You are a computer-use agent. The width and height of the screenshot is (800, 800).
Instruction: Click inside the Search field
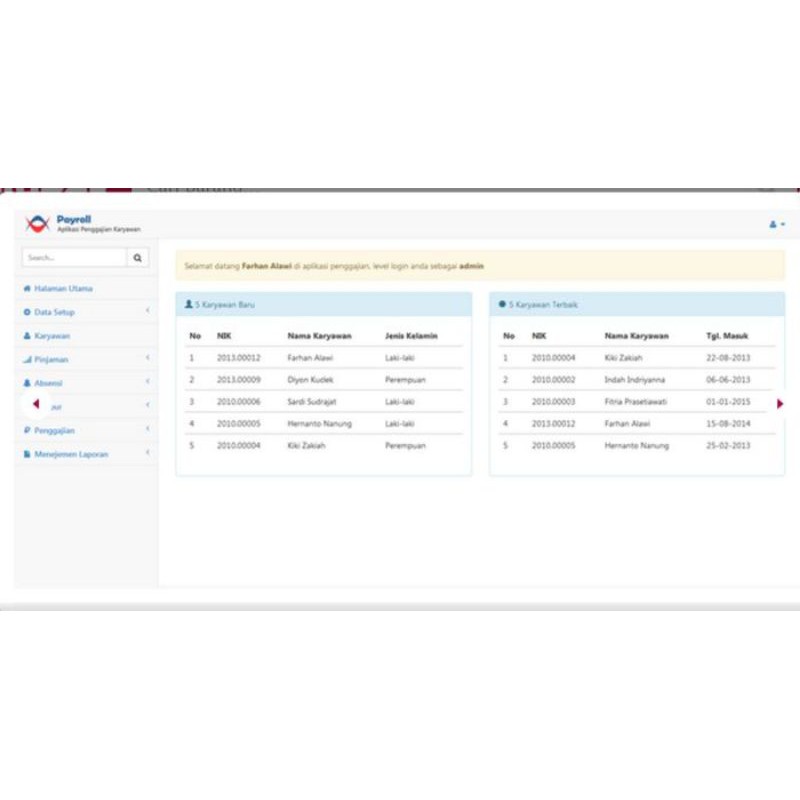[70, 257]
